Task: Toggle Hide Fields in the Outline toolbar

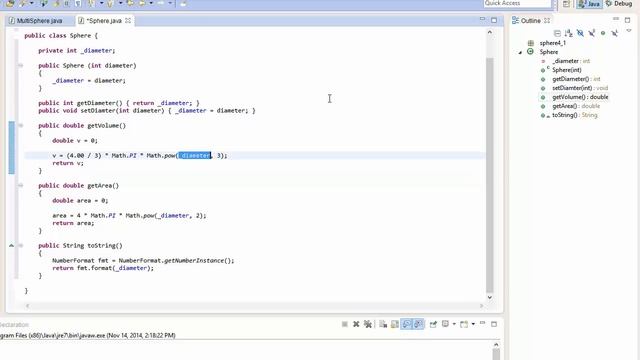Action: click(580, 33)
